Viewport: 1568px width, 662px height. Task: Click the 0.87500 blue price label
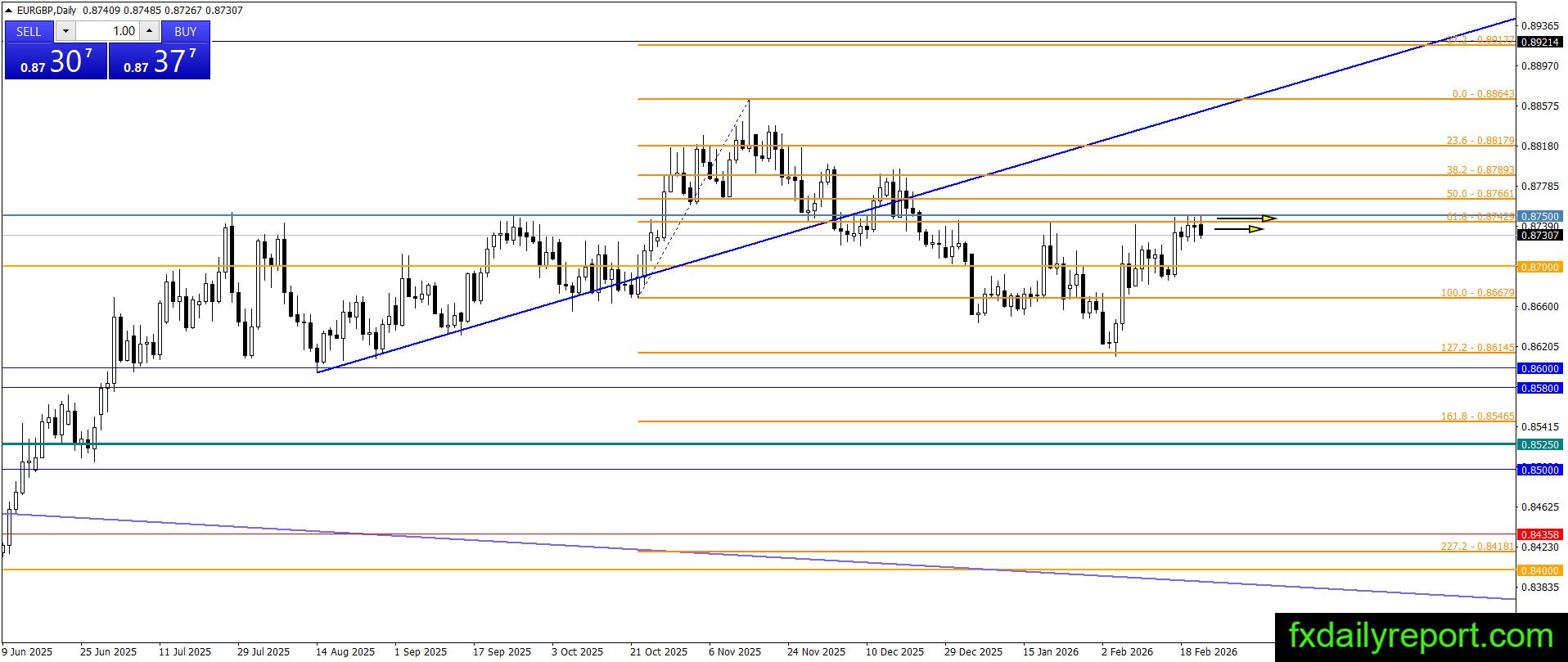coord(1539,217)
